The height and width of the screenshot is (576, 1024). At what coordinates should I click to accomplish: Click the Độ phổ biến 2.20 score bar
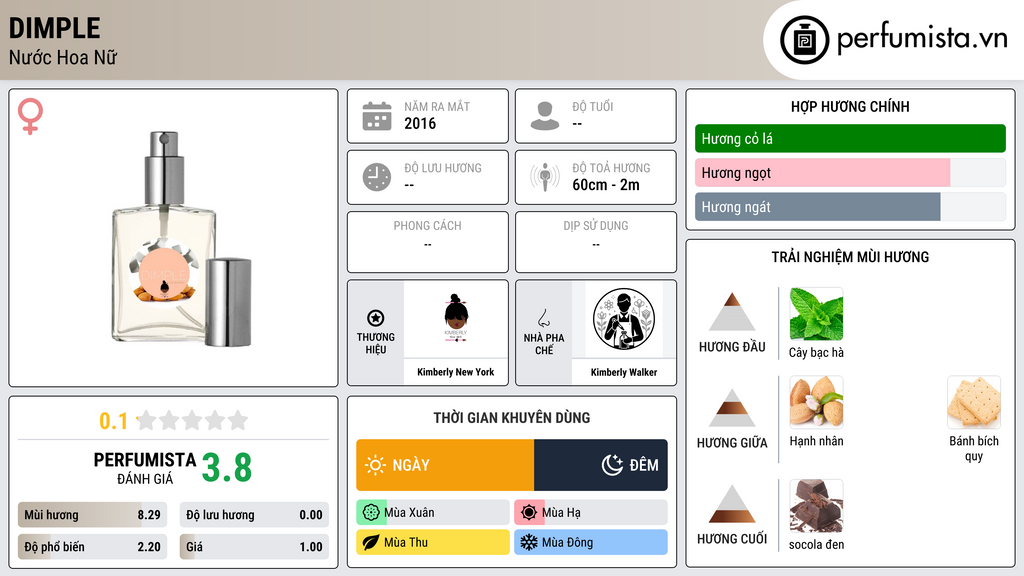pos(92,547)
